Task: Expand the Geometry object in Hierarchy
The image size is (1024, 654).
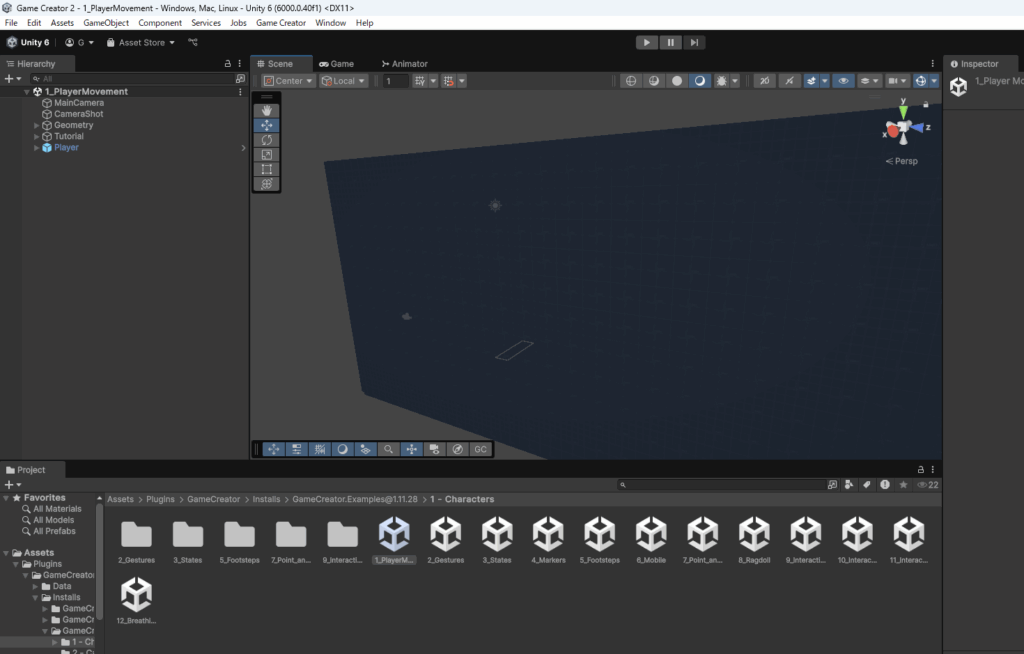Action: [x=37, y=125]
